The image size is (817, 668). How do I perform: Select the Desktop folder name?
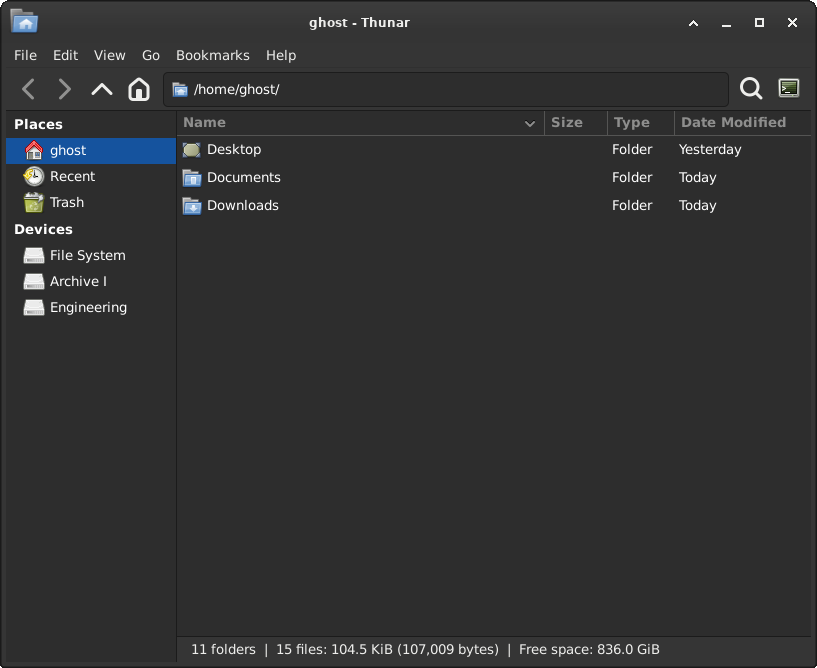click(234, 150)
